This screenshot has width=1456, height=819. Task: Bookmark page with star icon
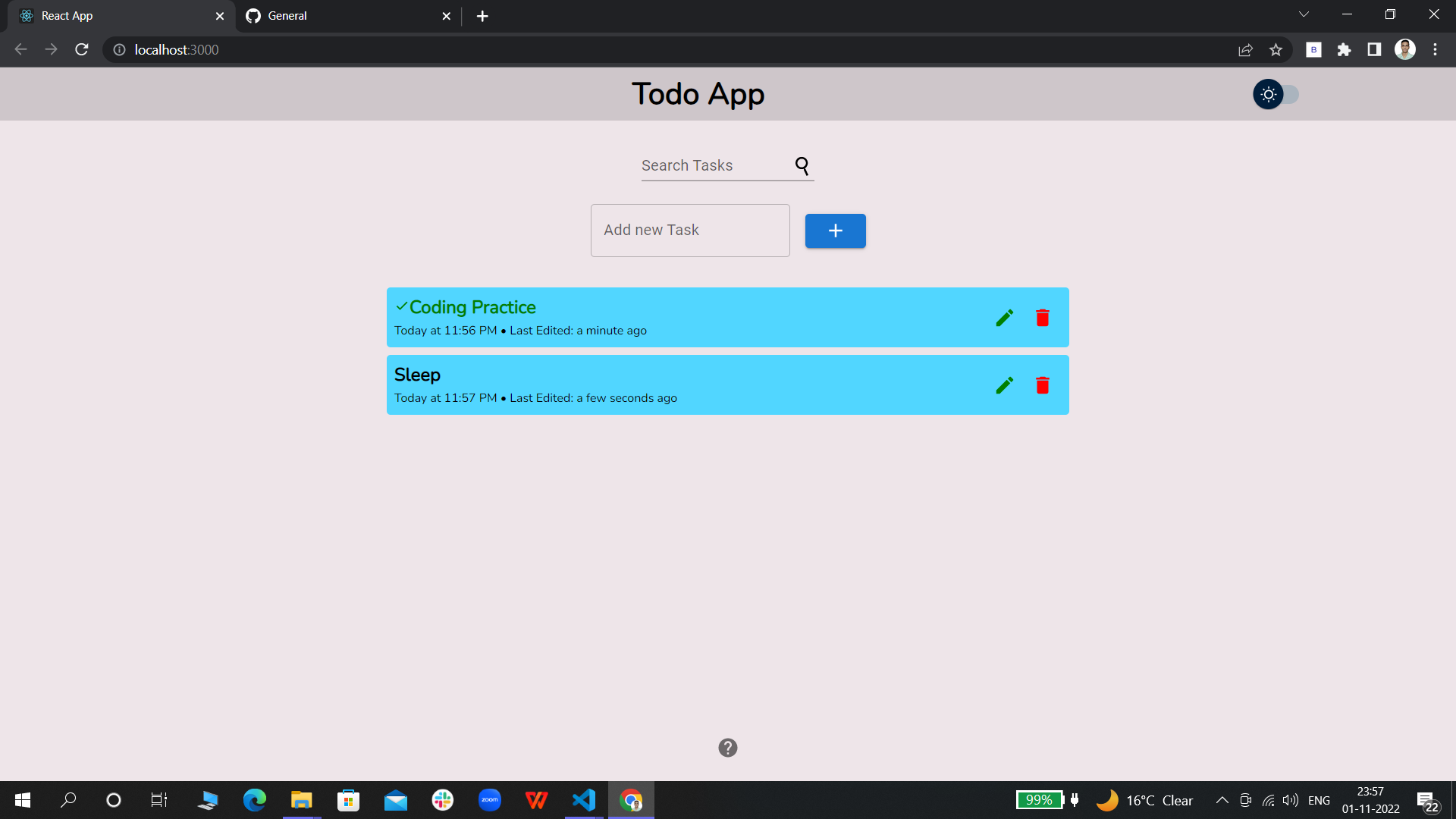pyautogui.click(x=1276, y=50)
